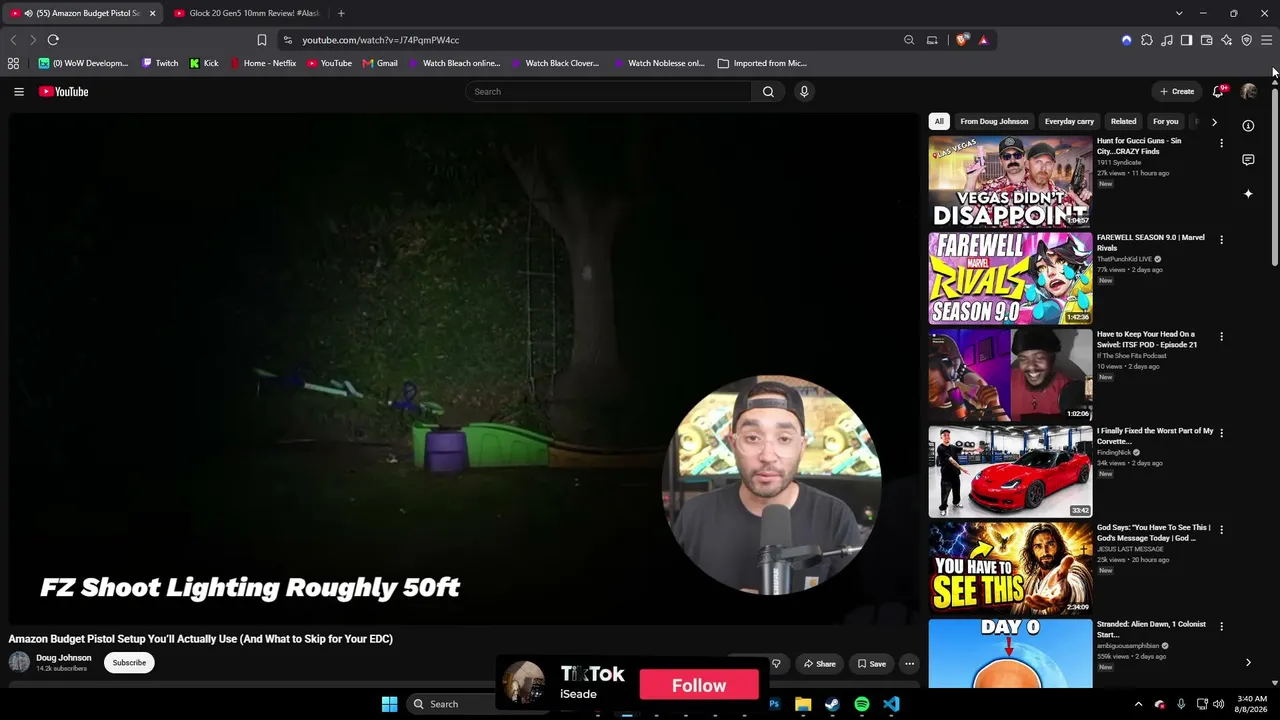Open the Brave Wallet icon

pyautogui.click(x=1206, y=40)
